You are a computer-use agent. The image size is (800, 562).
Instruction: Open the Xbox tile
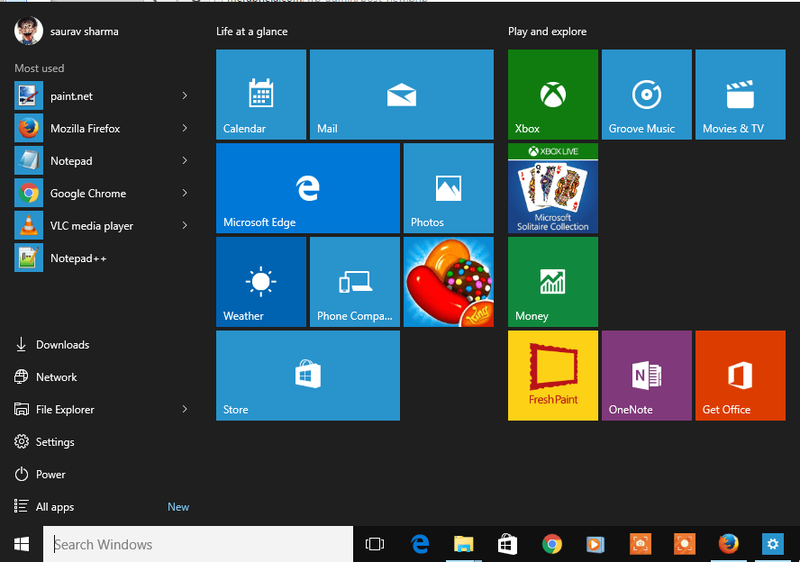553,94
